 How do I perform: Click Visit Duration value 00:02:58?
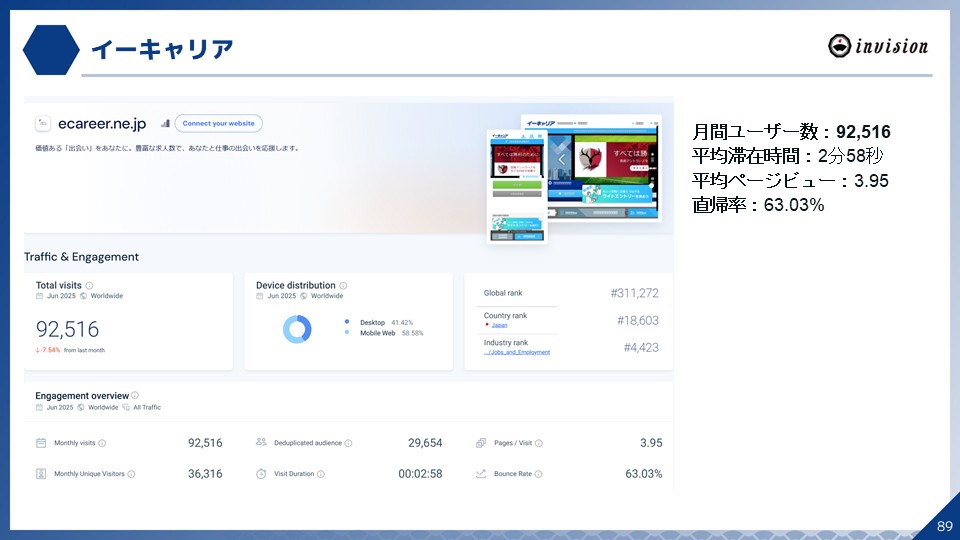tap(420, 474)
